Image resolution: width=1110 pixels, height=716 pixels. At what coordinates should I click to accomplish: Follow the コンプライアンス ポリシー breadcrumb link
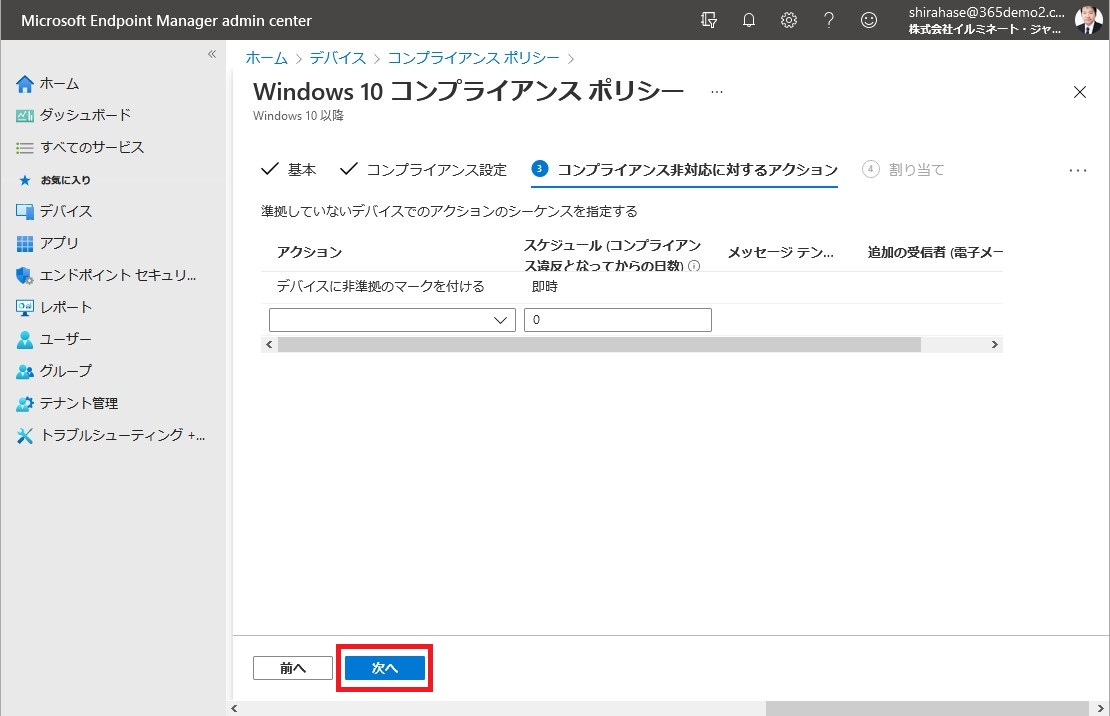tap(474, 58)
